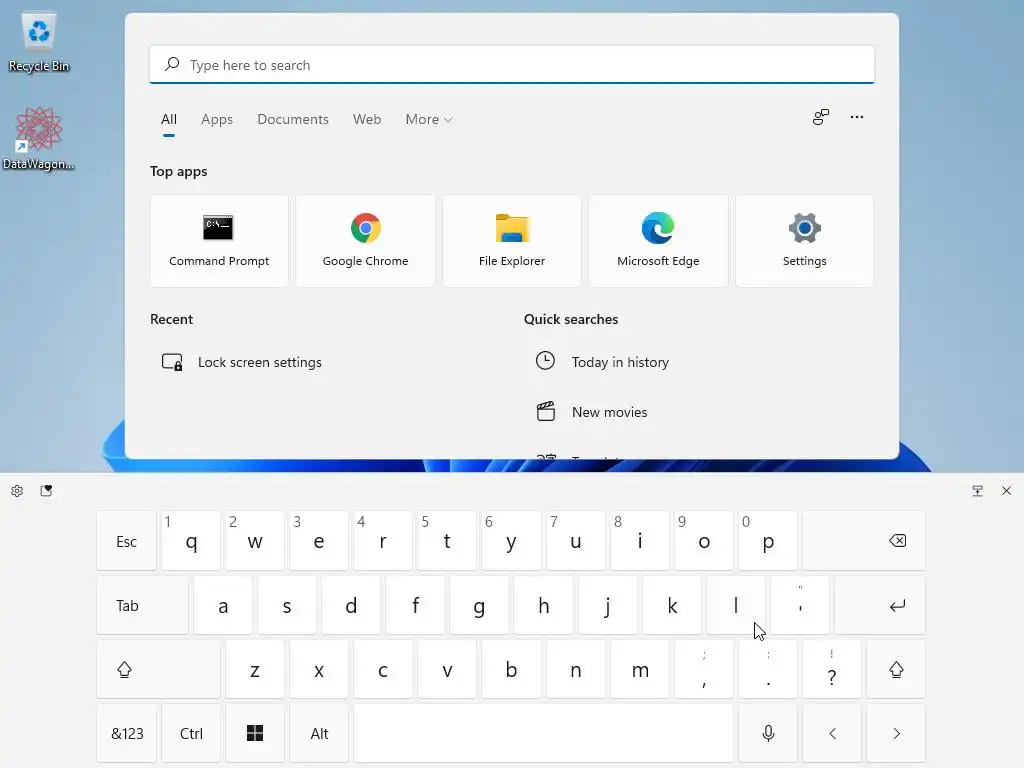Tap the Ctrl key
This screenshot has width=1024, height=768.
point(191,733)
